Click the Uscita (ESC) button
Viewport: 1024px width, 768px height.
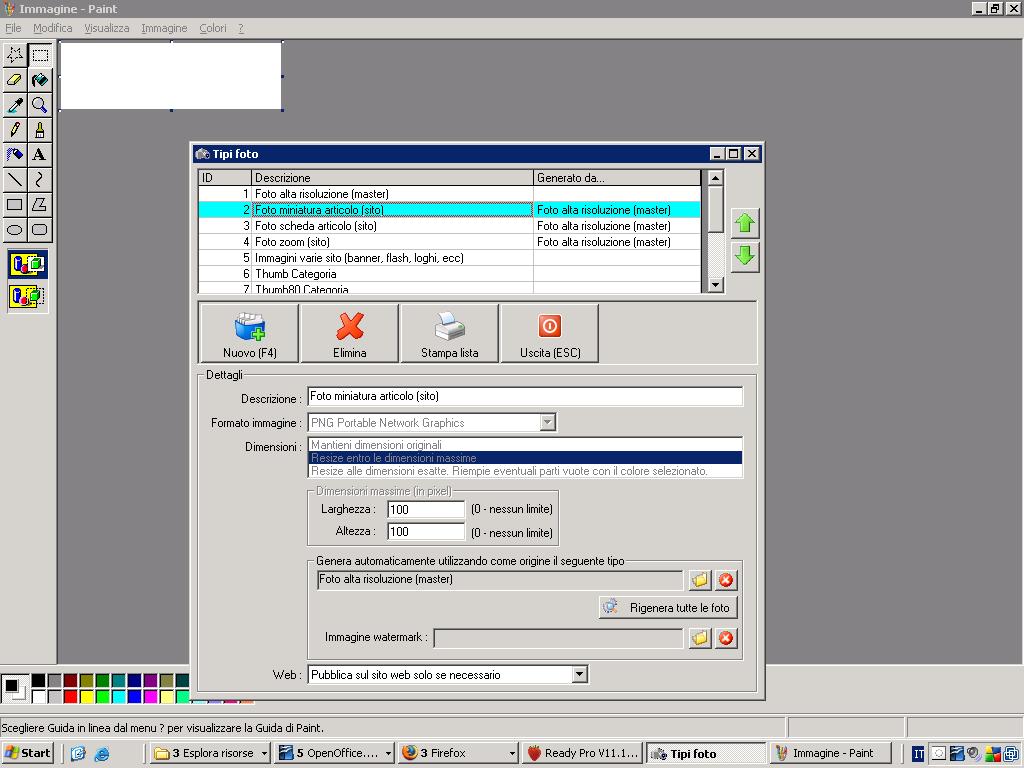coord(550,334)
